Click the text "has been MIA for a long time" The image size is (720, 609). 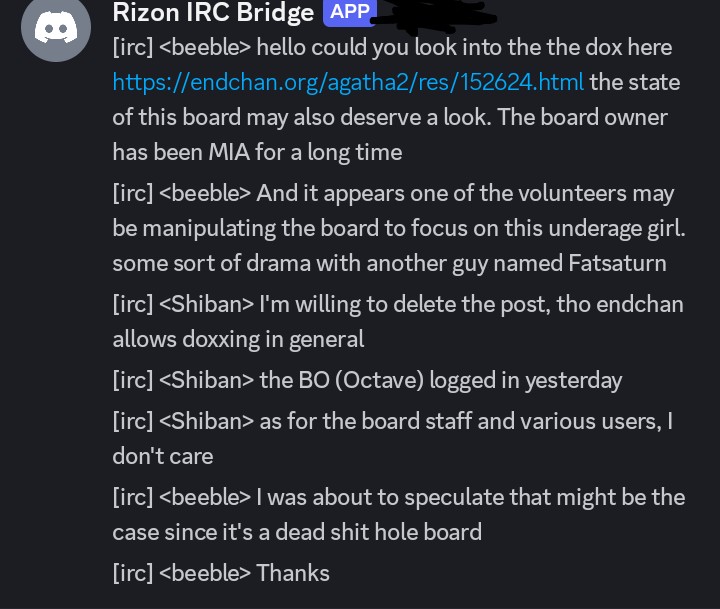pos(257,152)
